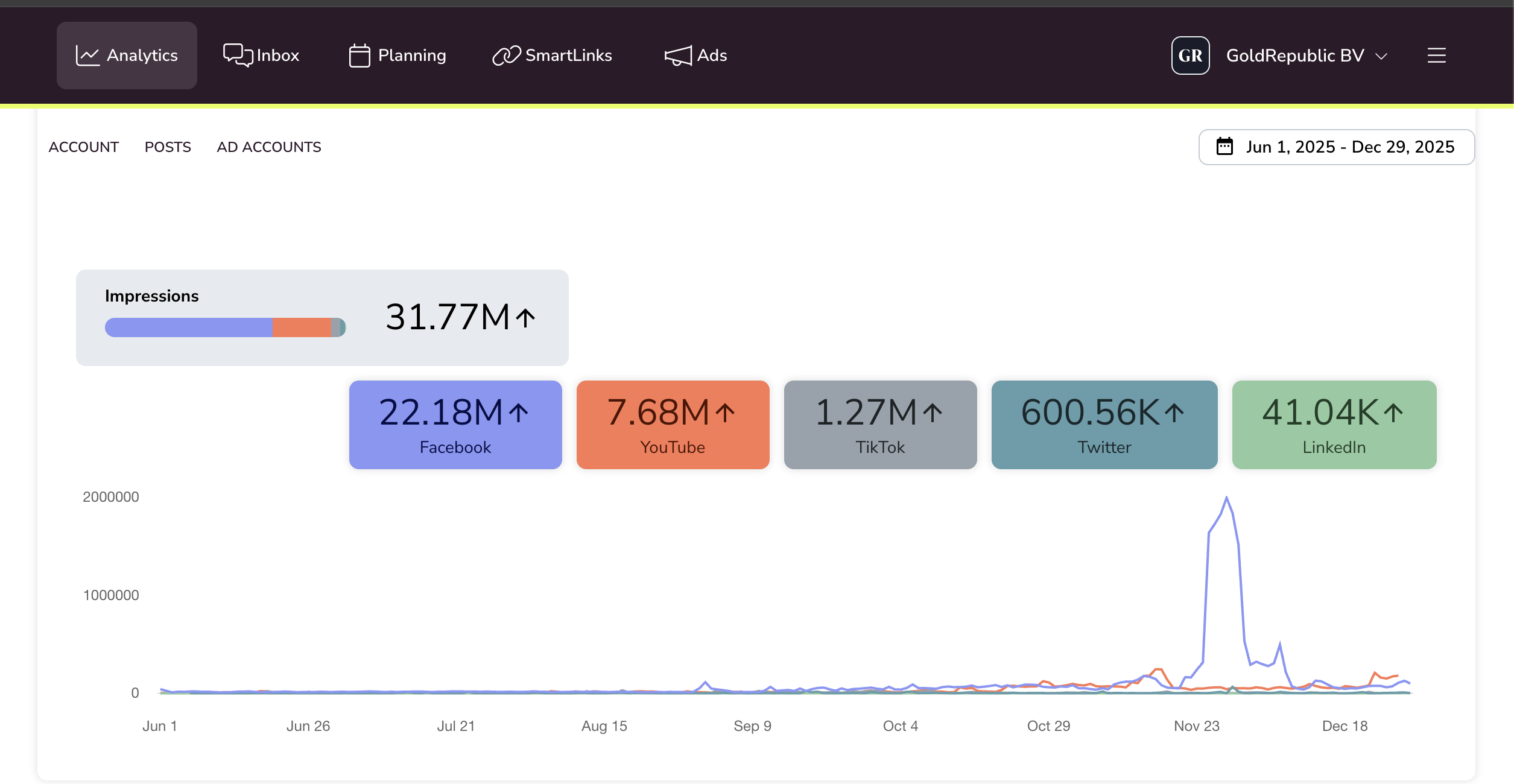This screenshot has width=1514, height=784.
Task: Click the Nov 23 axis label
Action: 1197,726
